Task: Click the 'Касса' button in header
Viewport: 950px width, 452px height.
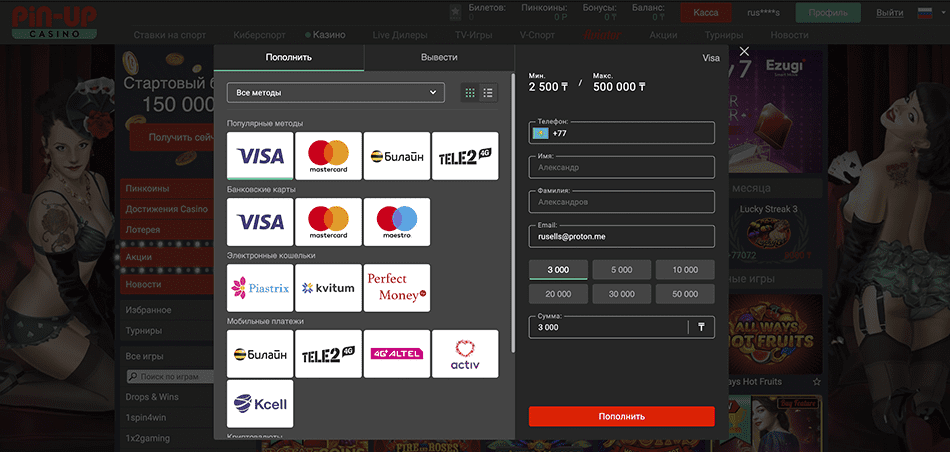Action: tap(706, 13)
